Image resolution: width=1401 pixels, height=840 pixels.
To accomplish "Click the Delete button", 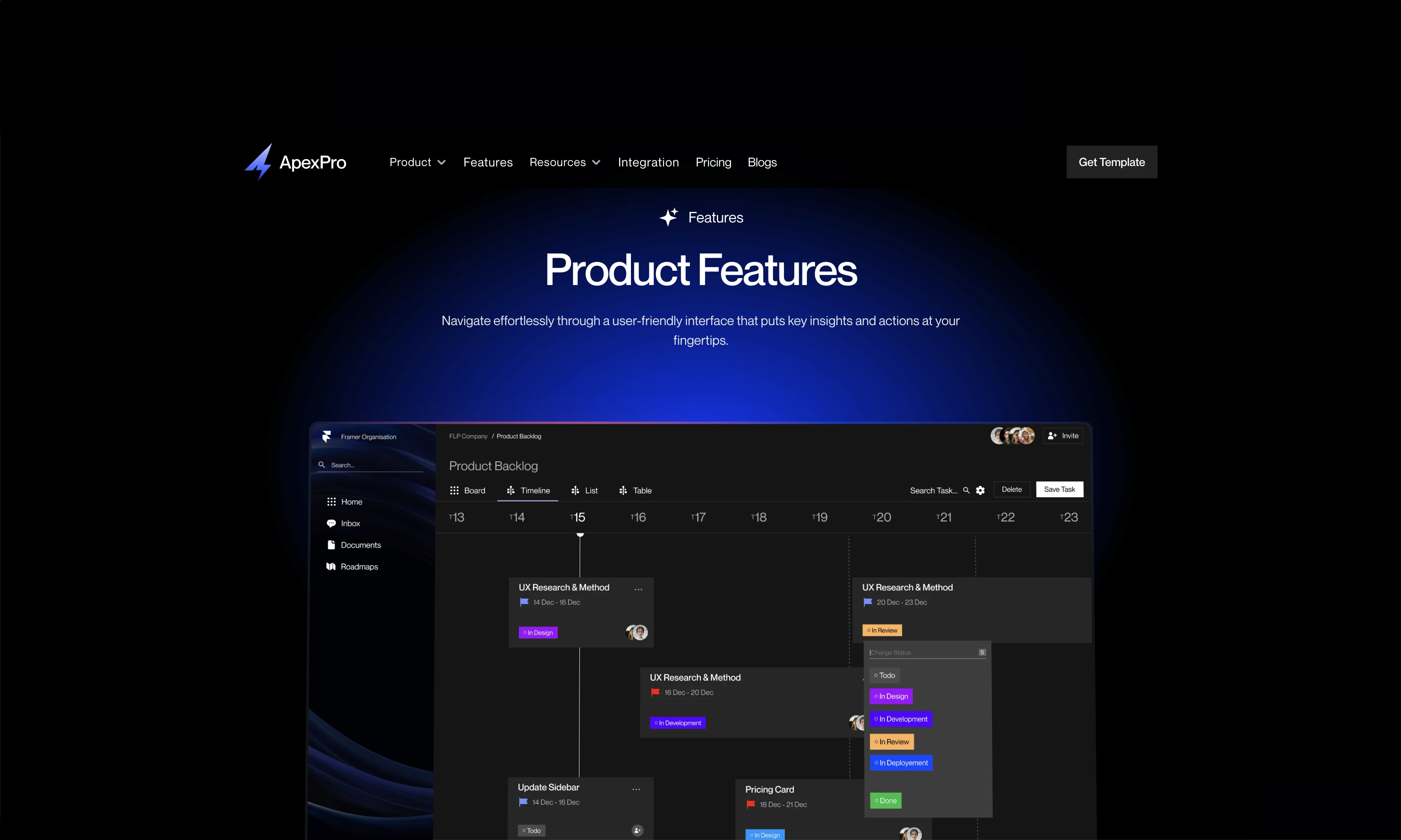I will (1011, 490).
